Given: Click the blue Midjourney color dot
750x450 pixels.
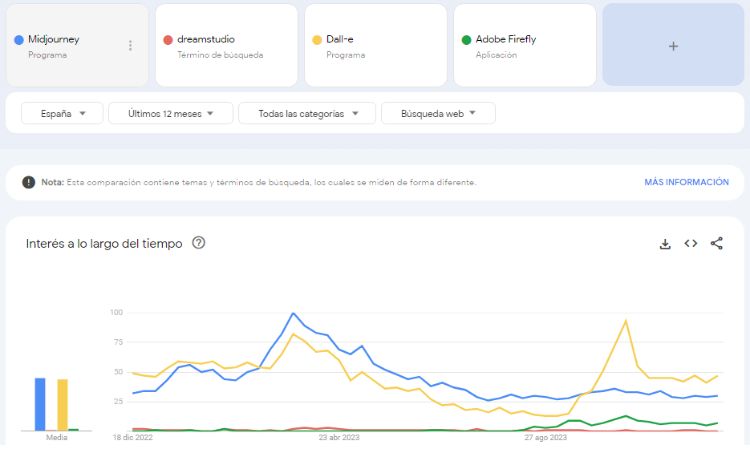Looking at the screenshot, I should [x=19, y=40].
